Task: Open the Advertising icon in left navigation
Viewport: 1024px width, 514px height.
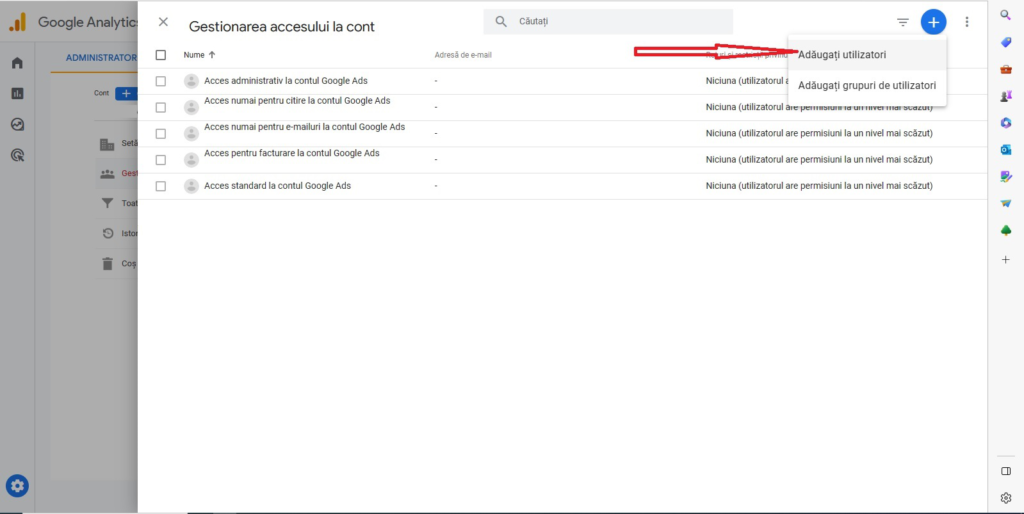Action: click(17, 155)
